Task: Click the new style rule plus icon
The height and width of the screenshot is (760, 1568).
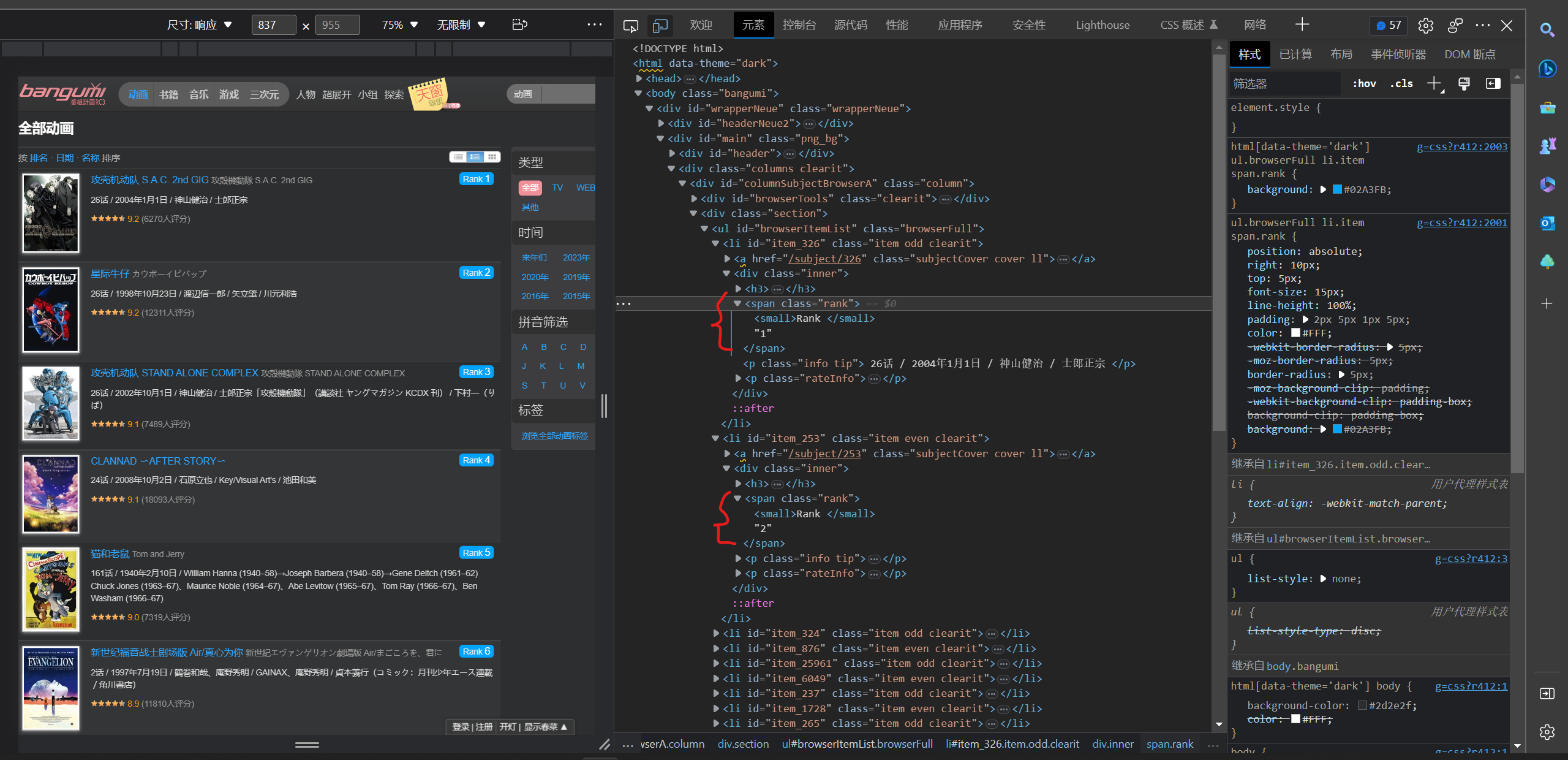Action: (1434, 83)
